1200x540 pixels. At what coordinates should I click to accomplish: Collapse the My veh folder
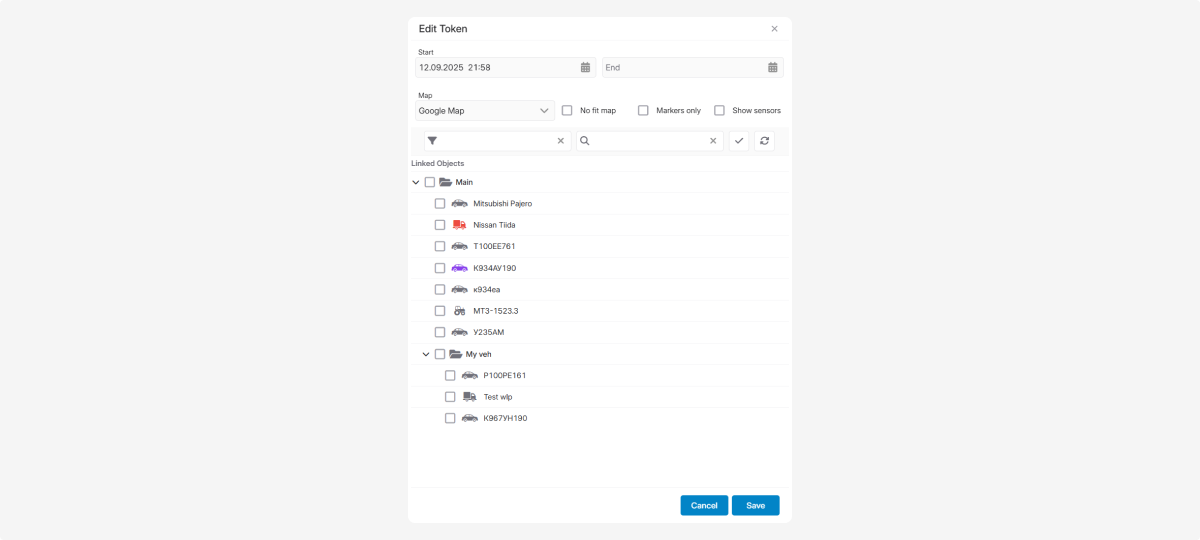(x=426, y=354)
